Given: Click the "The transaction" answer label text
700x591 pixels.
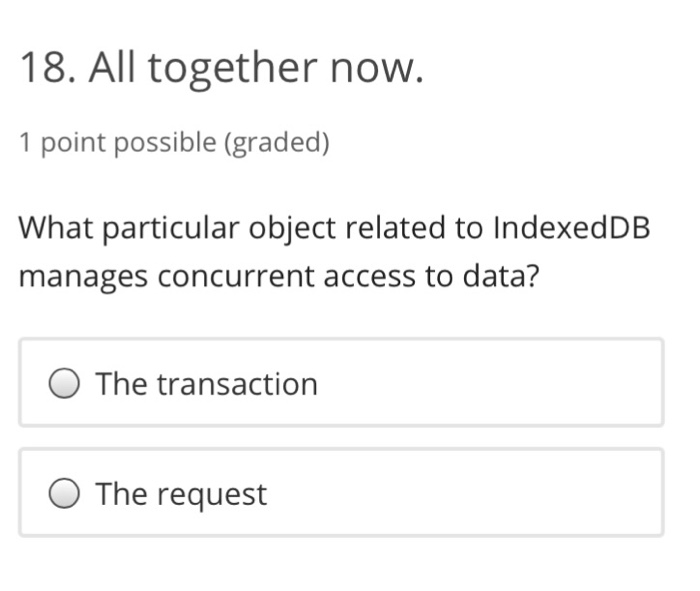Looking at the screenshot, I should 206,384.
